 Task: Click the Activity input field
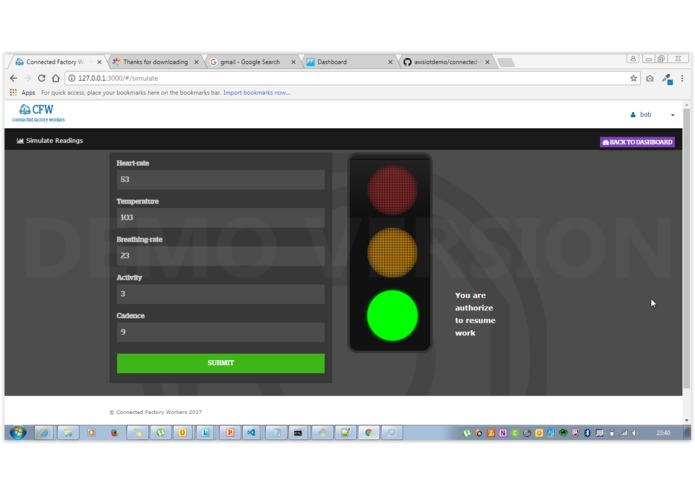(221, 294)
